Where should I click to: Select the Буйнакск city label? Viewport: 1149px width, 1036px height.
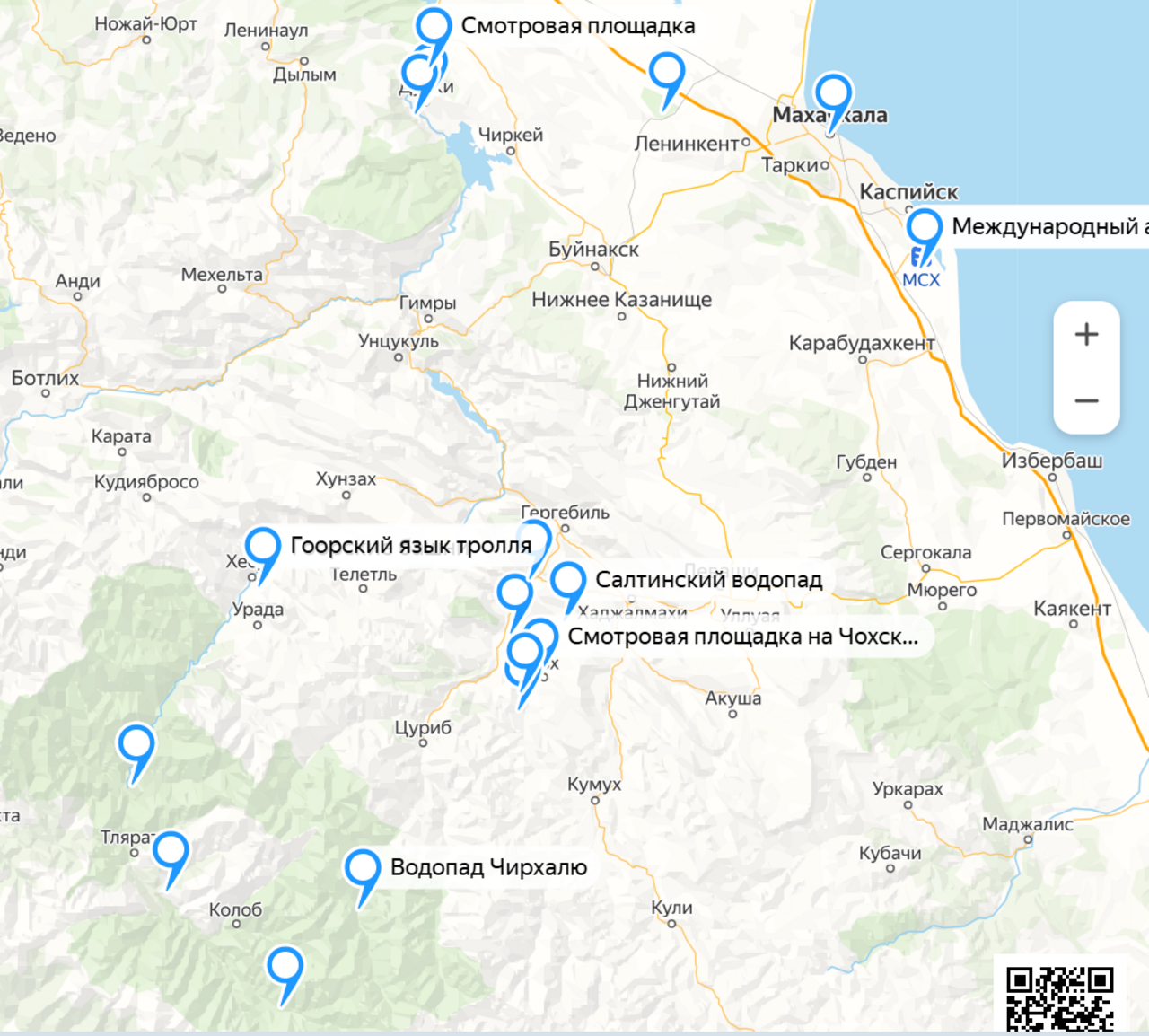pyautogui.click(x=593, y=250)
